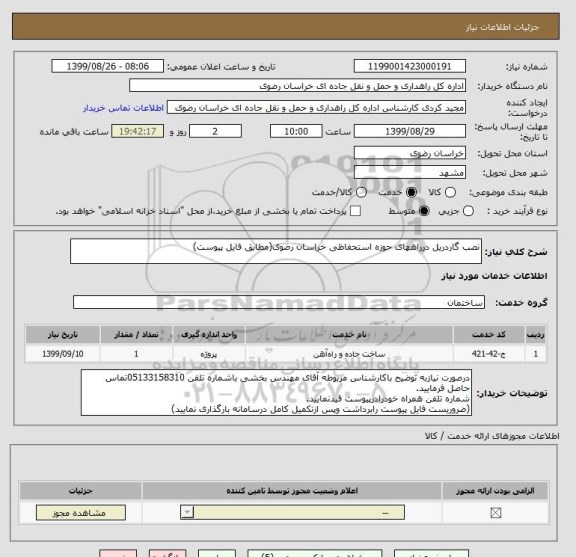The width and height of the screenshot is (576, 557).
Task: Select the کالا/خدمت radio button
Action: pos(361,192)
